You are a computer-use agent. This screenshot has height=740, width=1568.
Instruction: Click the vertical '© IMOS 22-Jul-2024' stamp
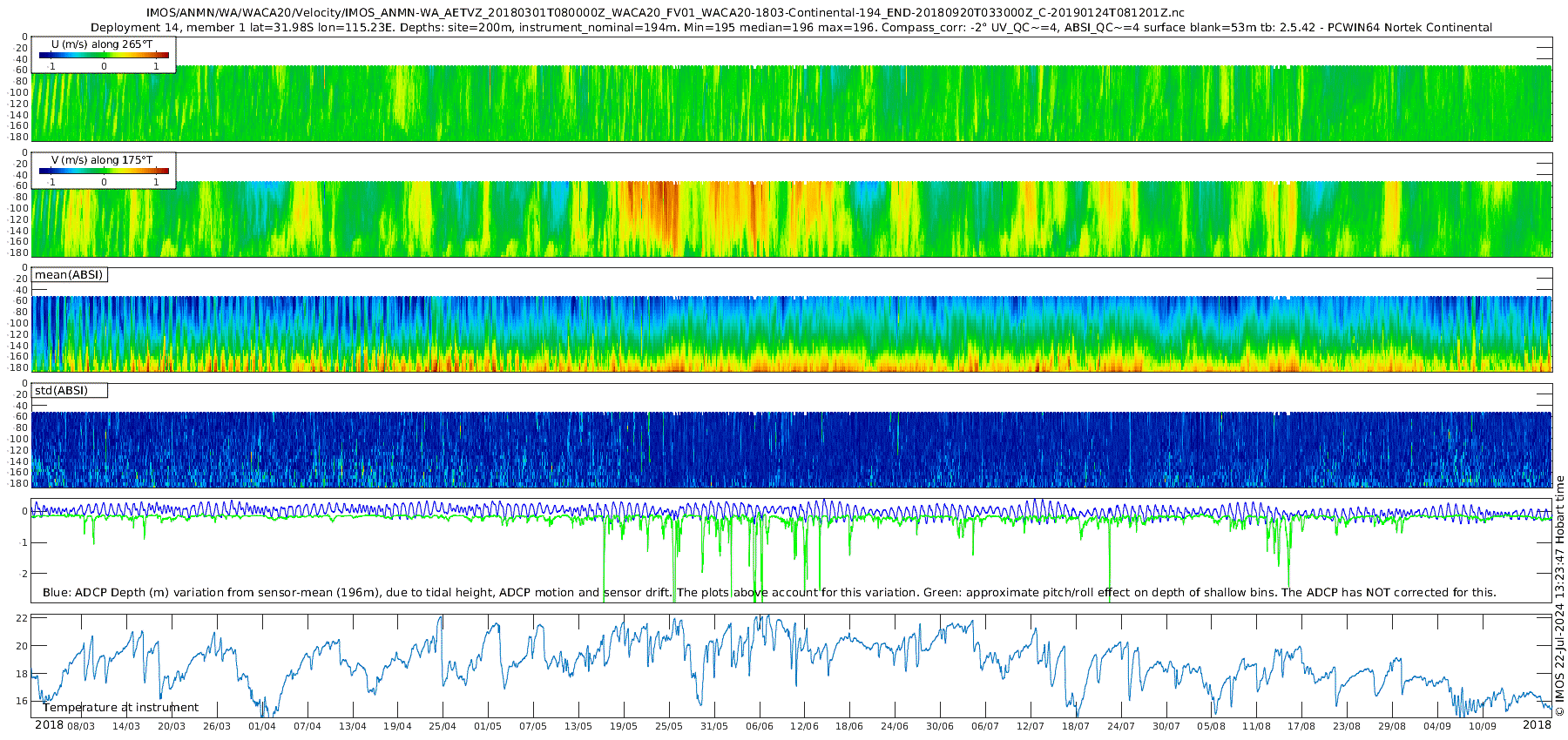(x=1559, y=596)
